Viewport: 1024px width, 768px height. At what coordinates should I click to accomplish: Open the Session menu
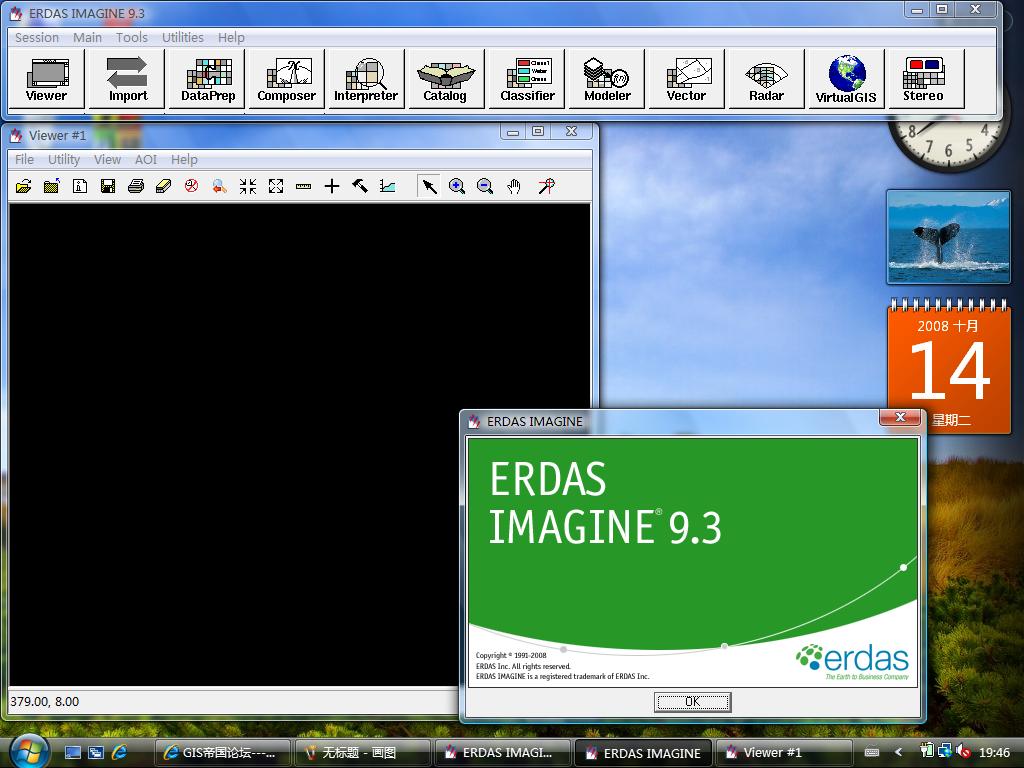37,37
